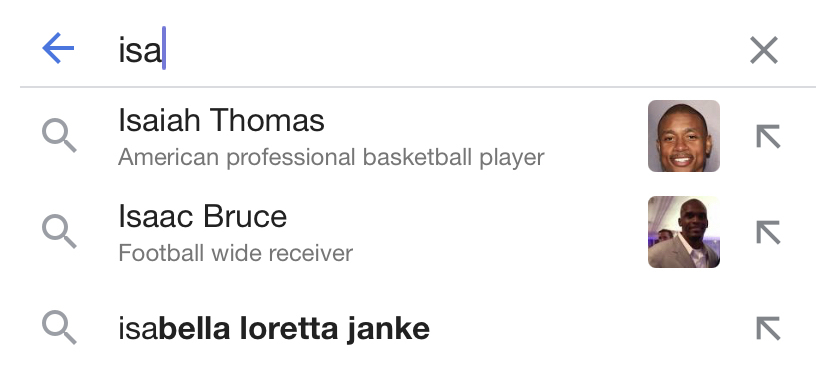The width and height of the screenshot is (828, 373).
Task: Click blank row space right of 'Isaac Bruce'
Action: point(465,217)
